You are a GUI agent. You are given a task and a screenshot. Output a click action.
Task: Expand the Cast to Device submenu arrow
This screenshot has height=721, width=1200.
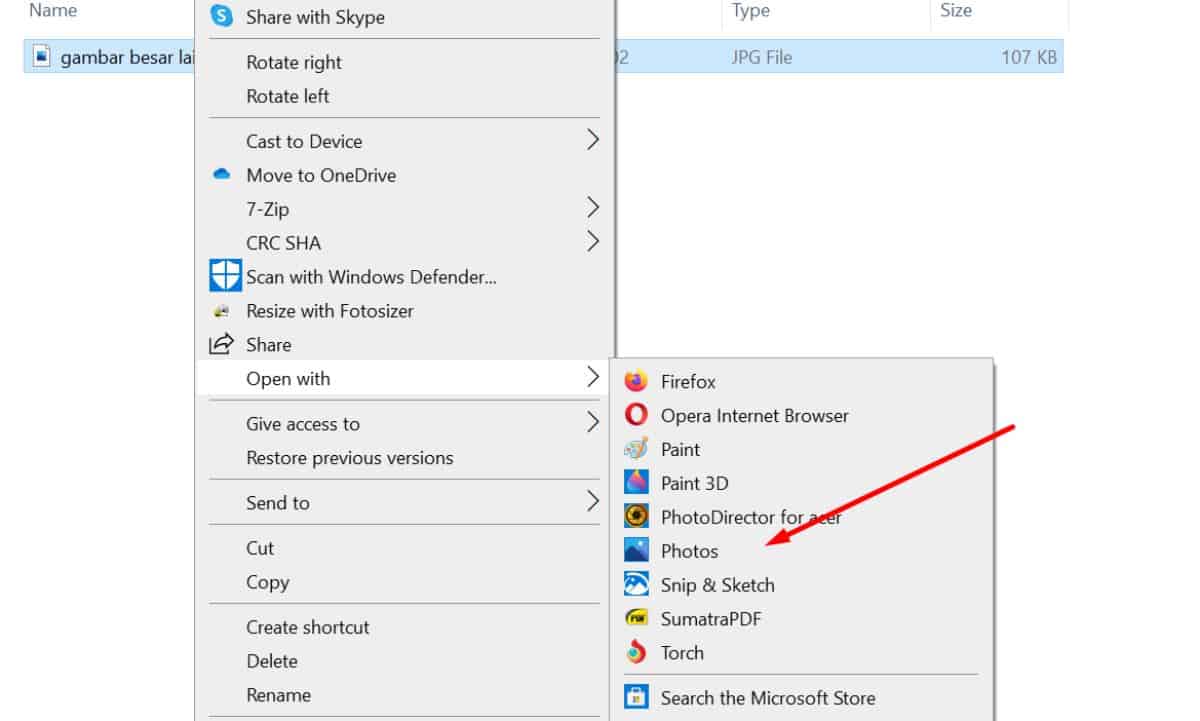coord(593,140)
